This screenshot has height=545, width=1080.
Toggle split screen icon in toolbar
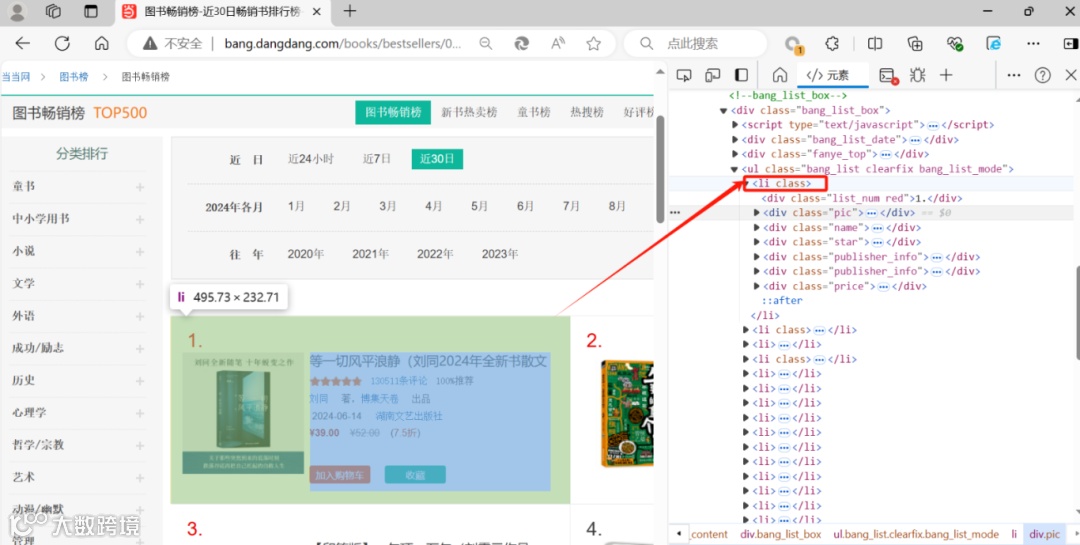[x=875, y=43]
